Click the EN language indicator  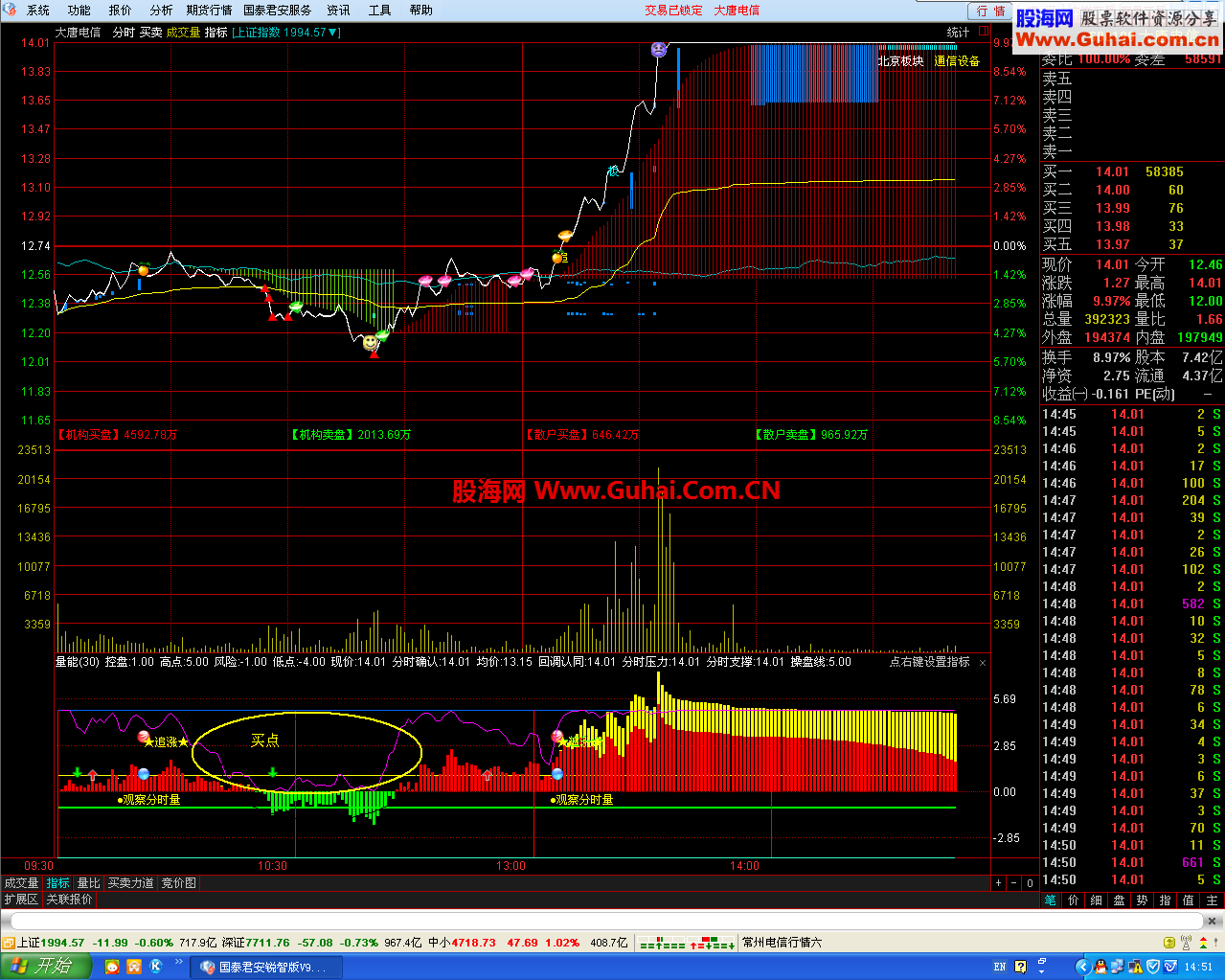click(x=1000, y=967)
